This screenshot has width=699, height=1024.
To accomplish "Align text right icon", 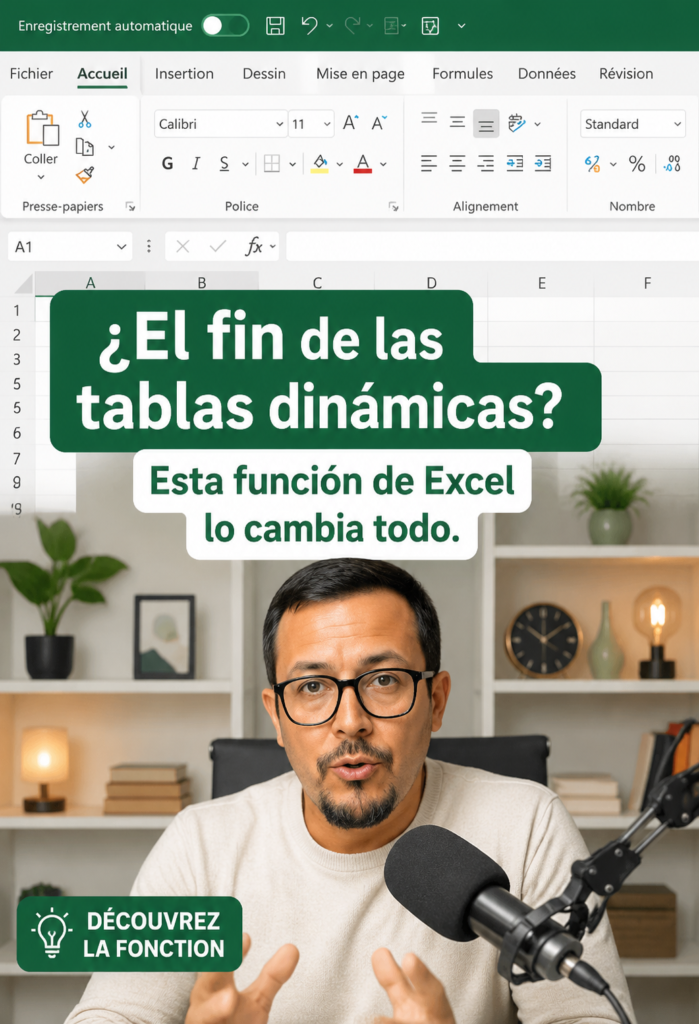I will click(485, 163).
